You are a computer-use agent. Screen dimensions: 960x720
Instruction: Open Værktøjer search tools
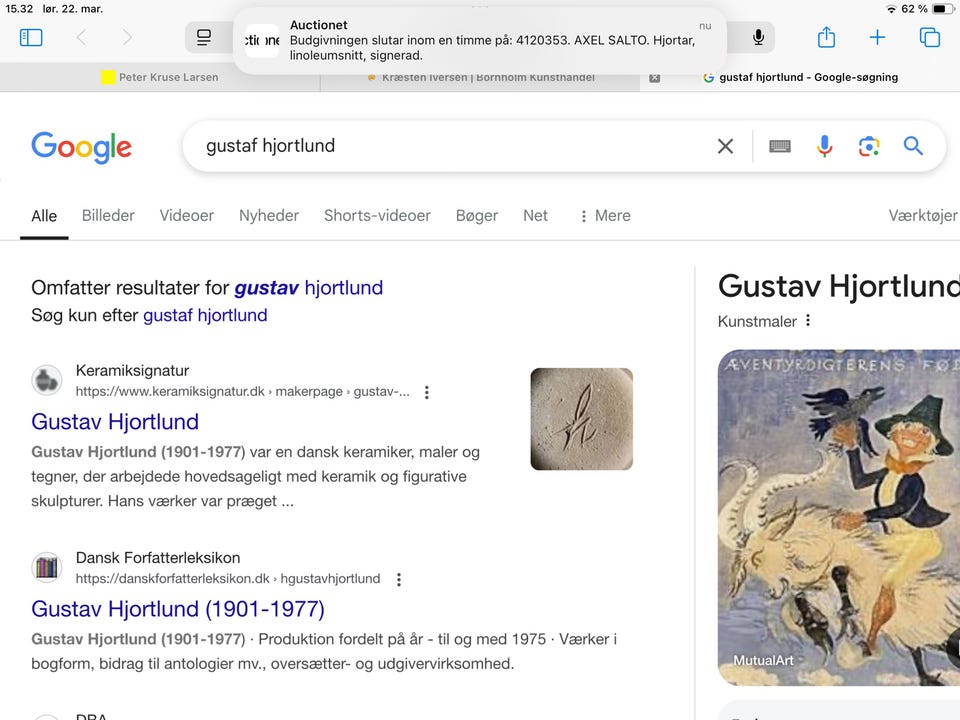click(x=922, y=215)
